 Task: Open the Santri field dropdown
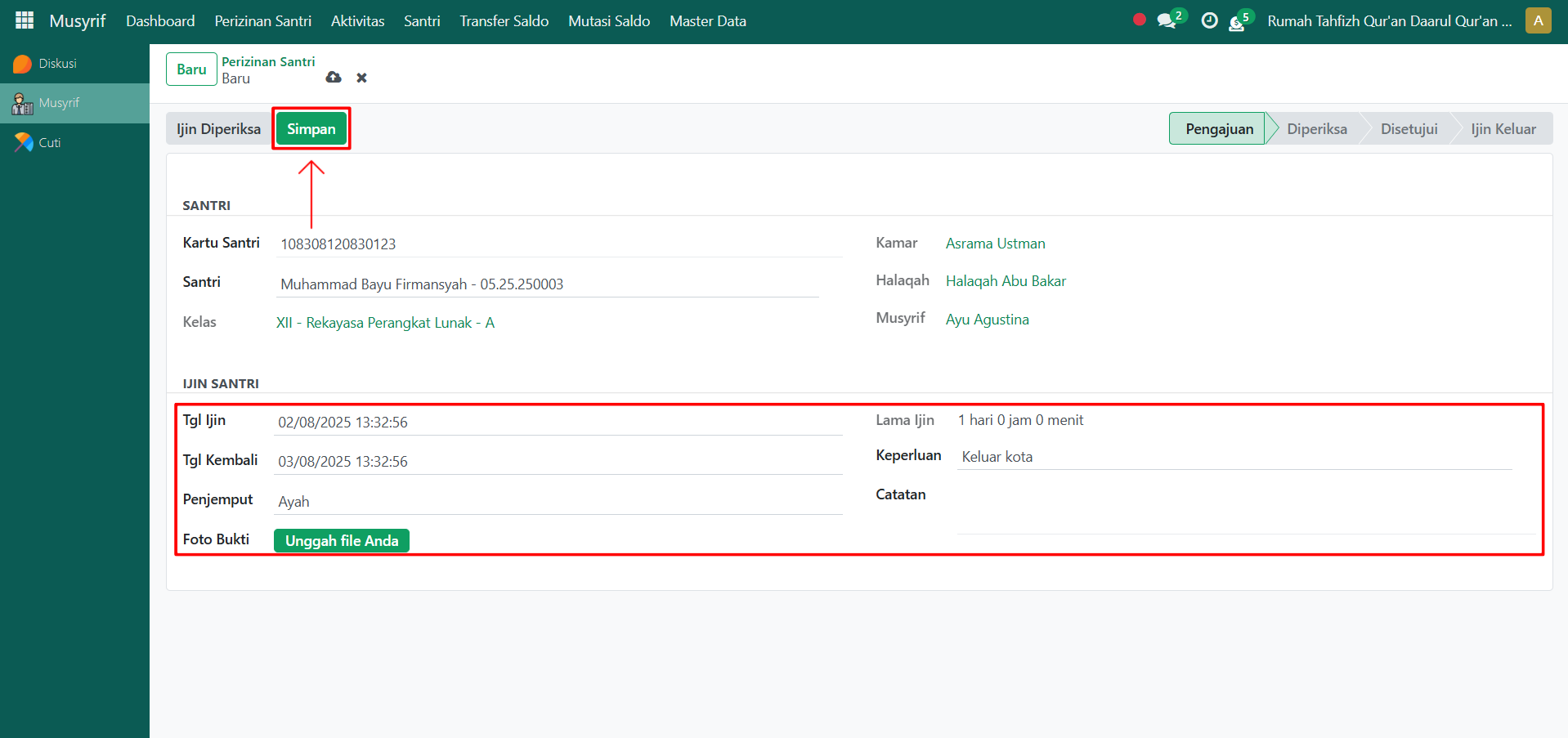548,284
